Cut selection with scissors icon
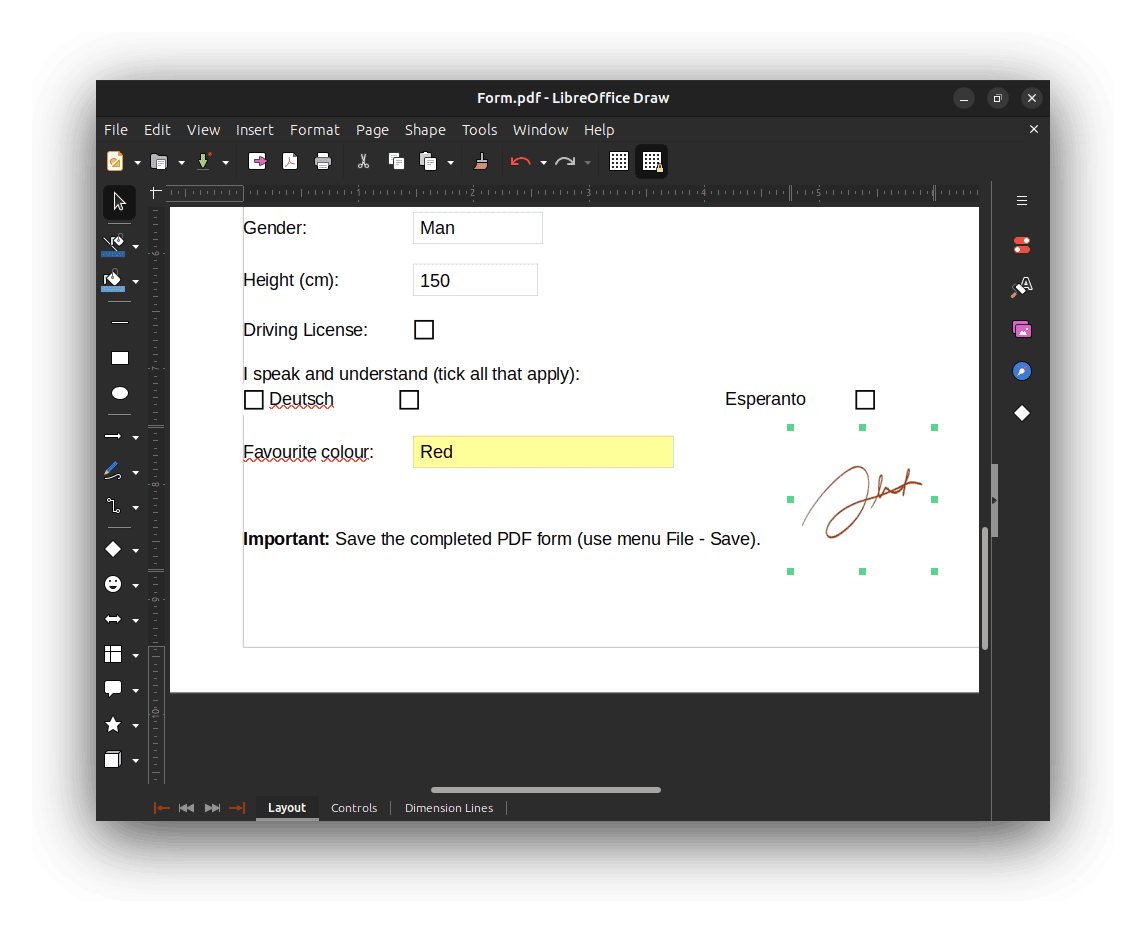Screen dimensions: 1146x933 pos(363,161)
